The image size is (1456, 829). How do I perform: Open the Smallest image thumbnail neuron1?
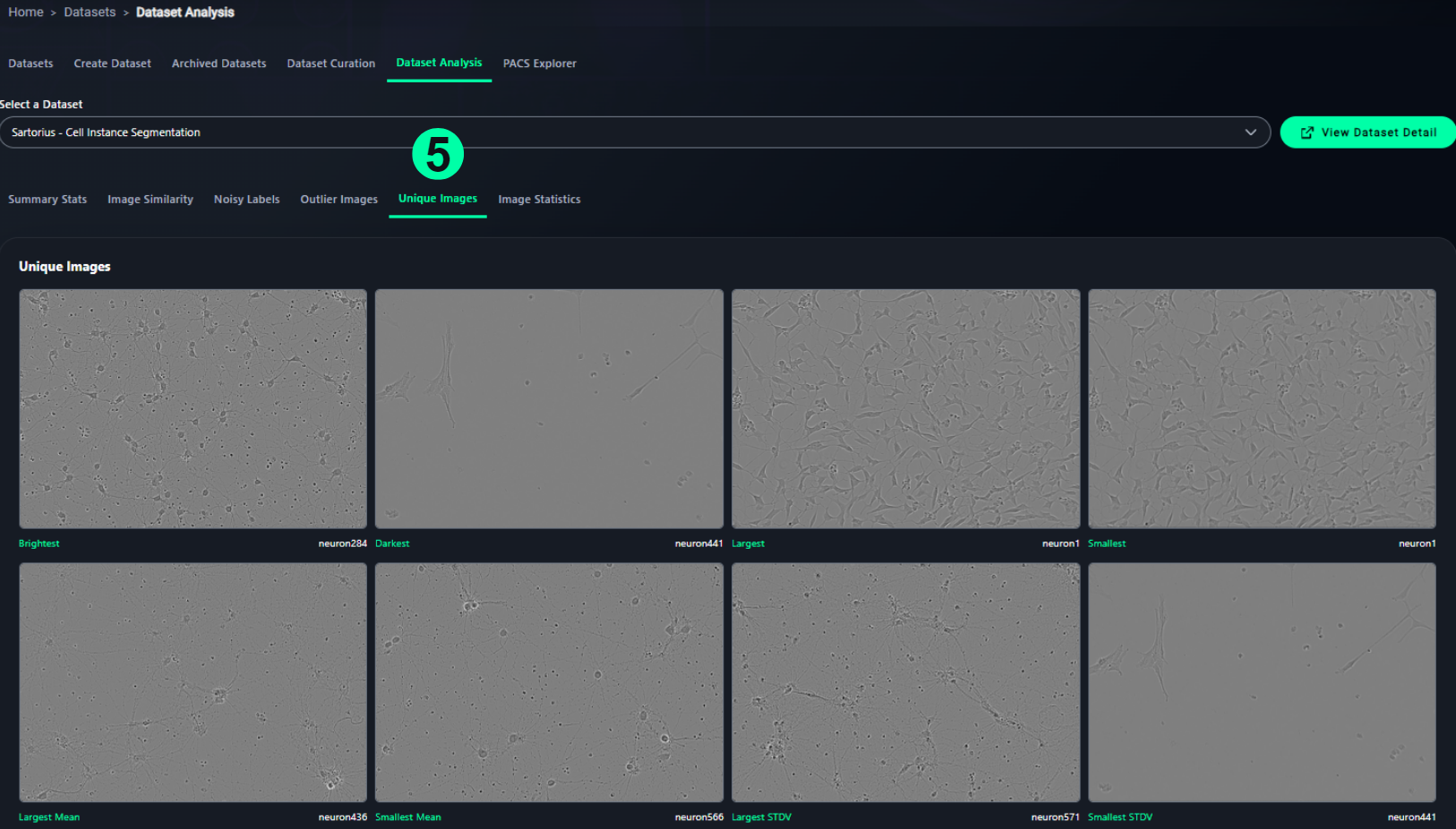[1262, 408]
